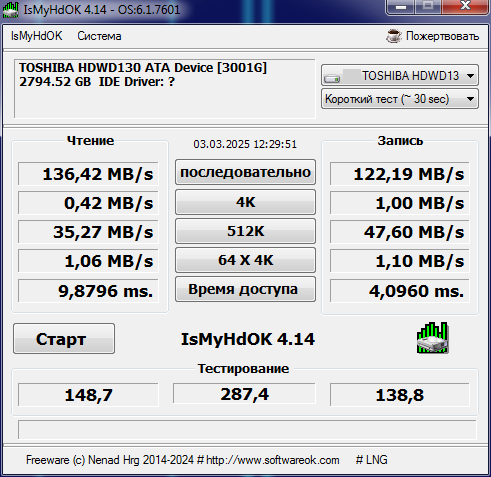Open the softwareok.com link in footer

click(273, 460)
